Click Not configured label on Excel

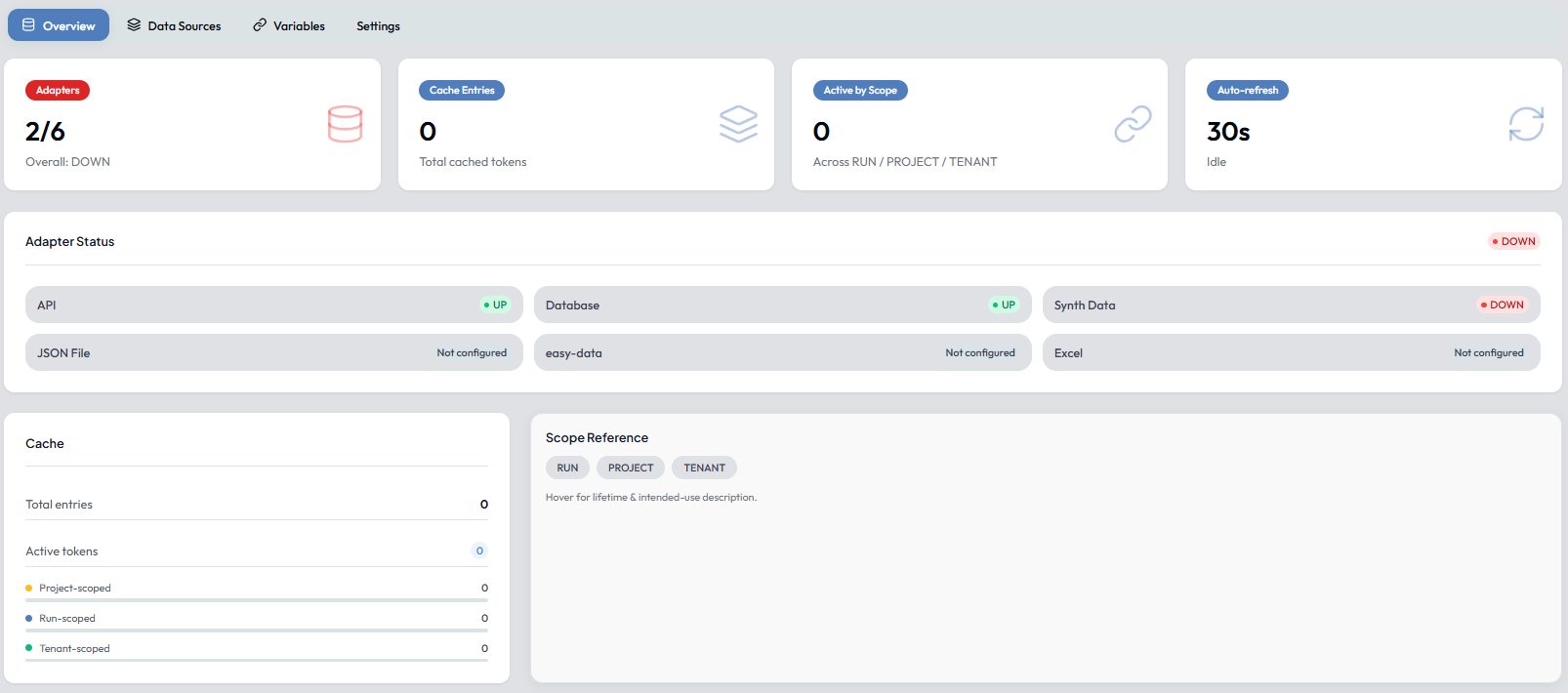click(1489, 352)
